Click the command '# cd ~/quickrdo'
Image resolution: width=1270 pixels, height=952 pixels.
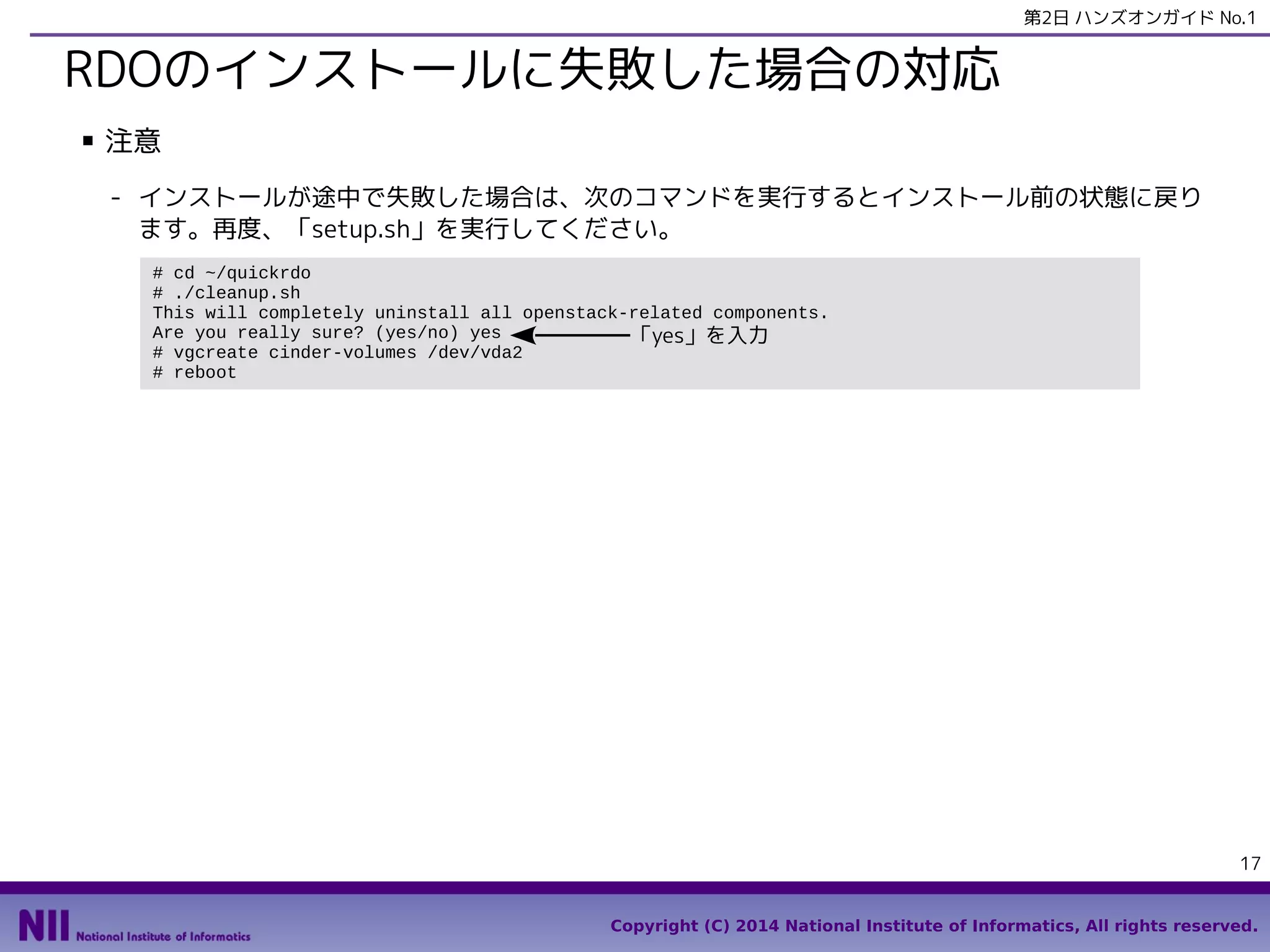232,273
